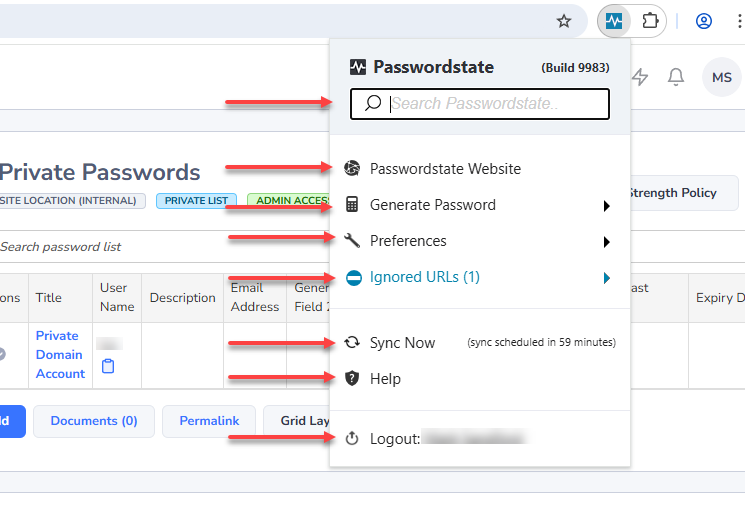Image resolution: width=745 pixels, height=506 pixels.
Task: Click the (Build 9983) version text
Action: pos(575,67)
